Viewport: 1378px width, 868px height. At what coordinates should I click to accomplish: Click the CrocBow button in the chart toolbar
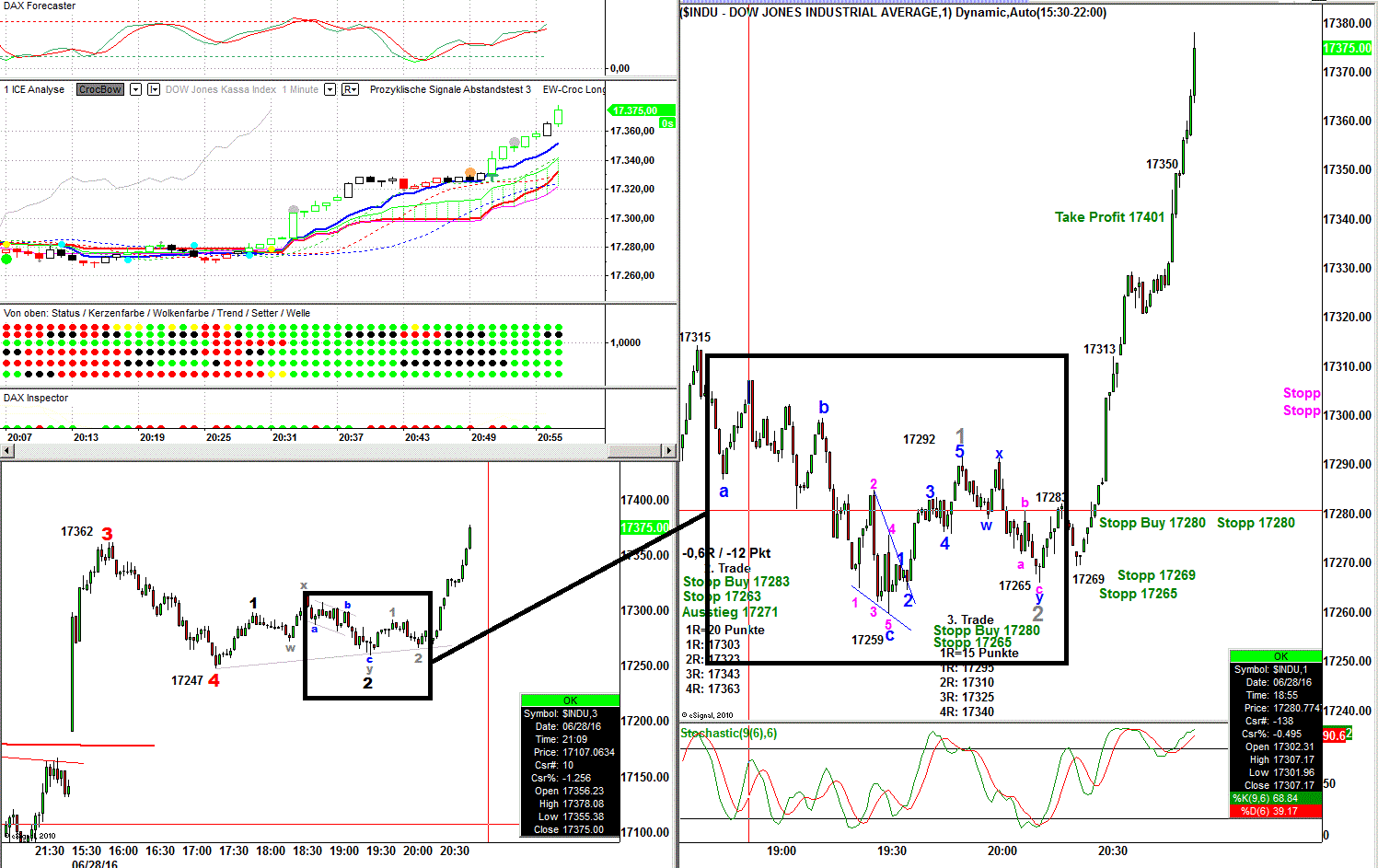[100, 89]
